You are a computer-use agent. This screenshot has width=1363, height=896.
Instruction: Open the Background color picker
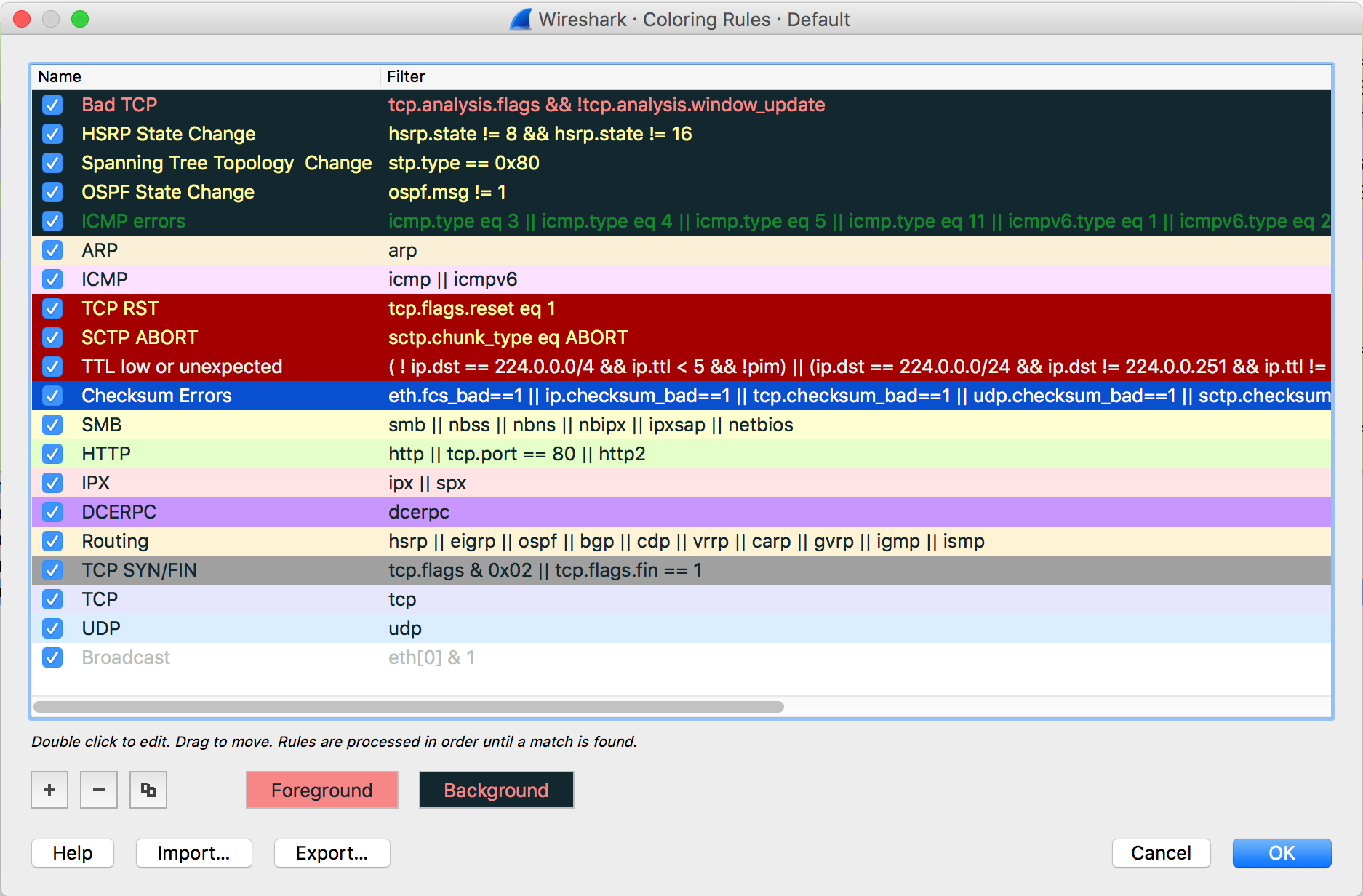click(496, 790)
